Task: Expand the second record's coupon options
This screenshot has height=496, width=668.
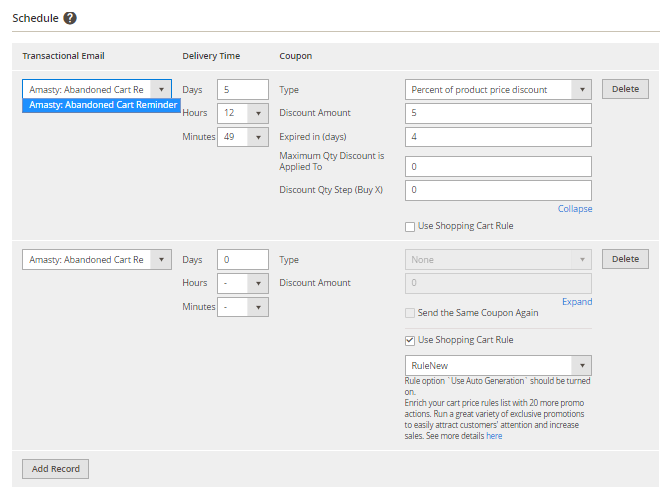Action: [x=577, y=301]
